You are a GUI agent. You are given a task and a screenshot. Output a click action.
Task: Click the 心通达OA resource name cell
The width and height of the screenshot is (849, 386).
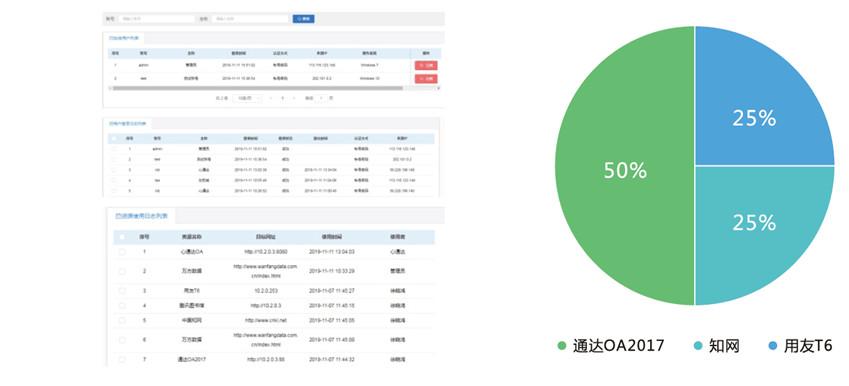click(192, 252)
